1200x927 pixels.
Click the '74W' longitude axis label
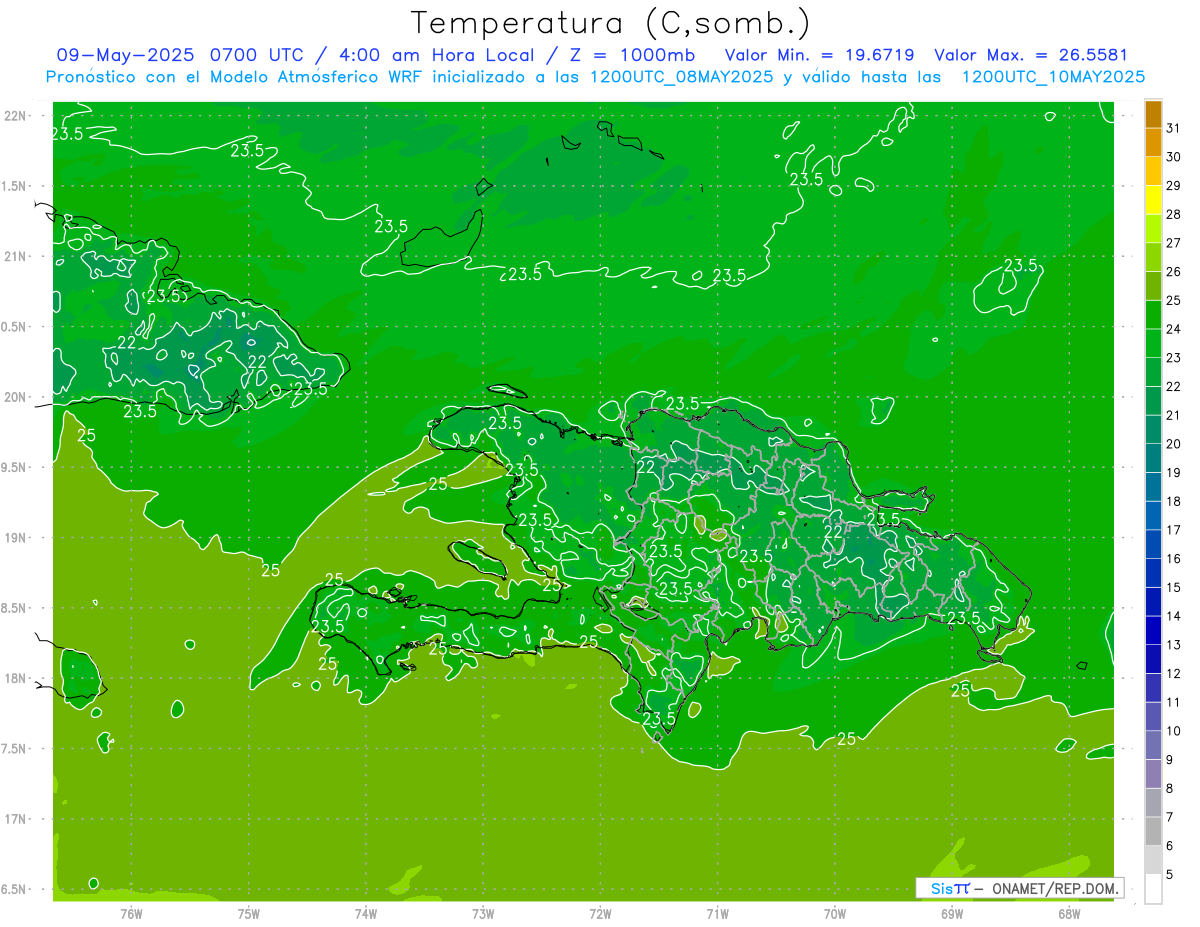pyautogui.click(x=366, y=913)
